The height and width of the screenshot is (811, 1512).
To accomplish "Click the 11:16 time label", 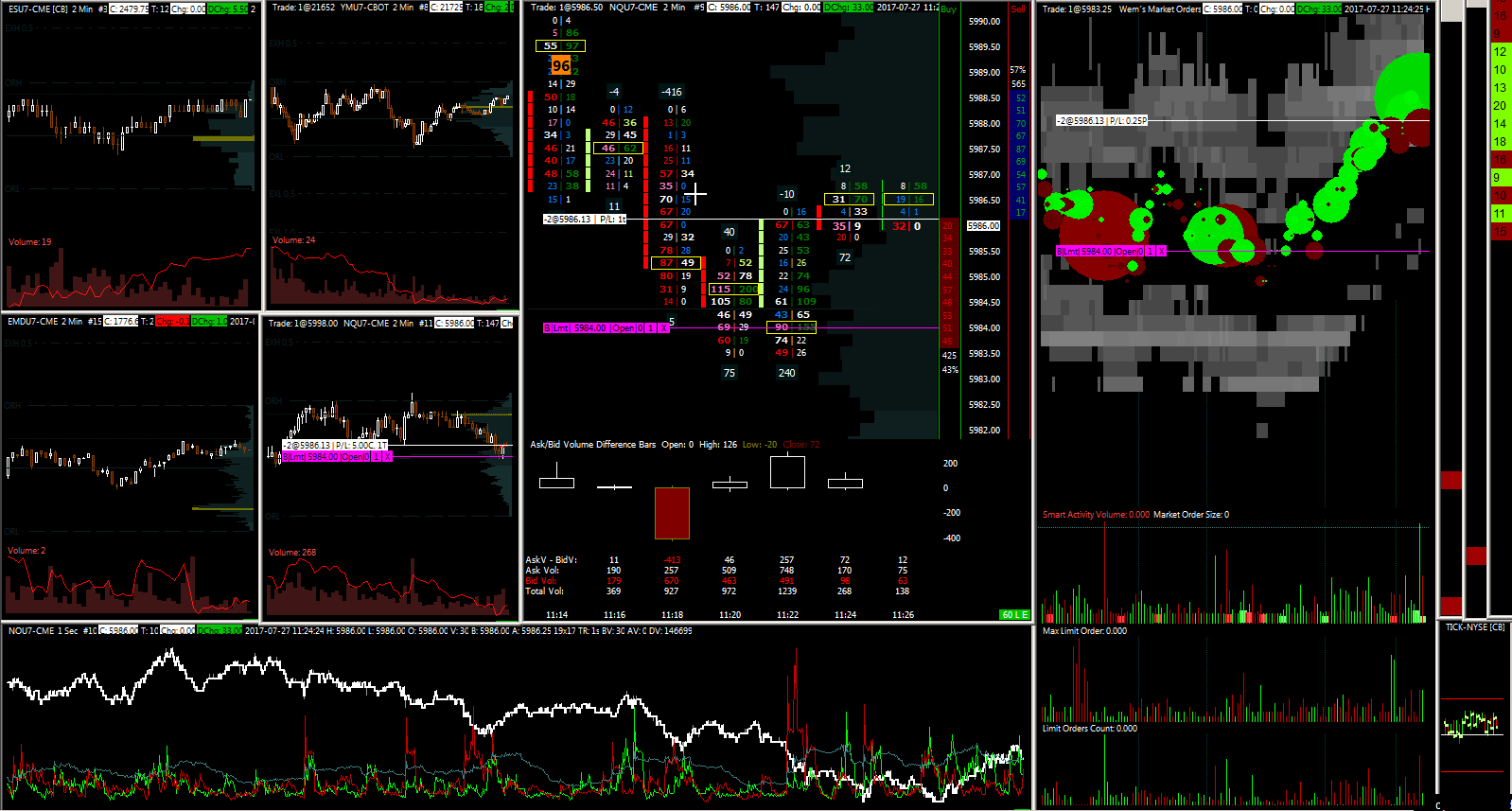I will coord(614,615).
